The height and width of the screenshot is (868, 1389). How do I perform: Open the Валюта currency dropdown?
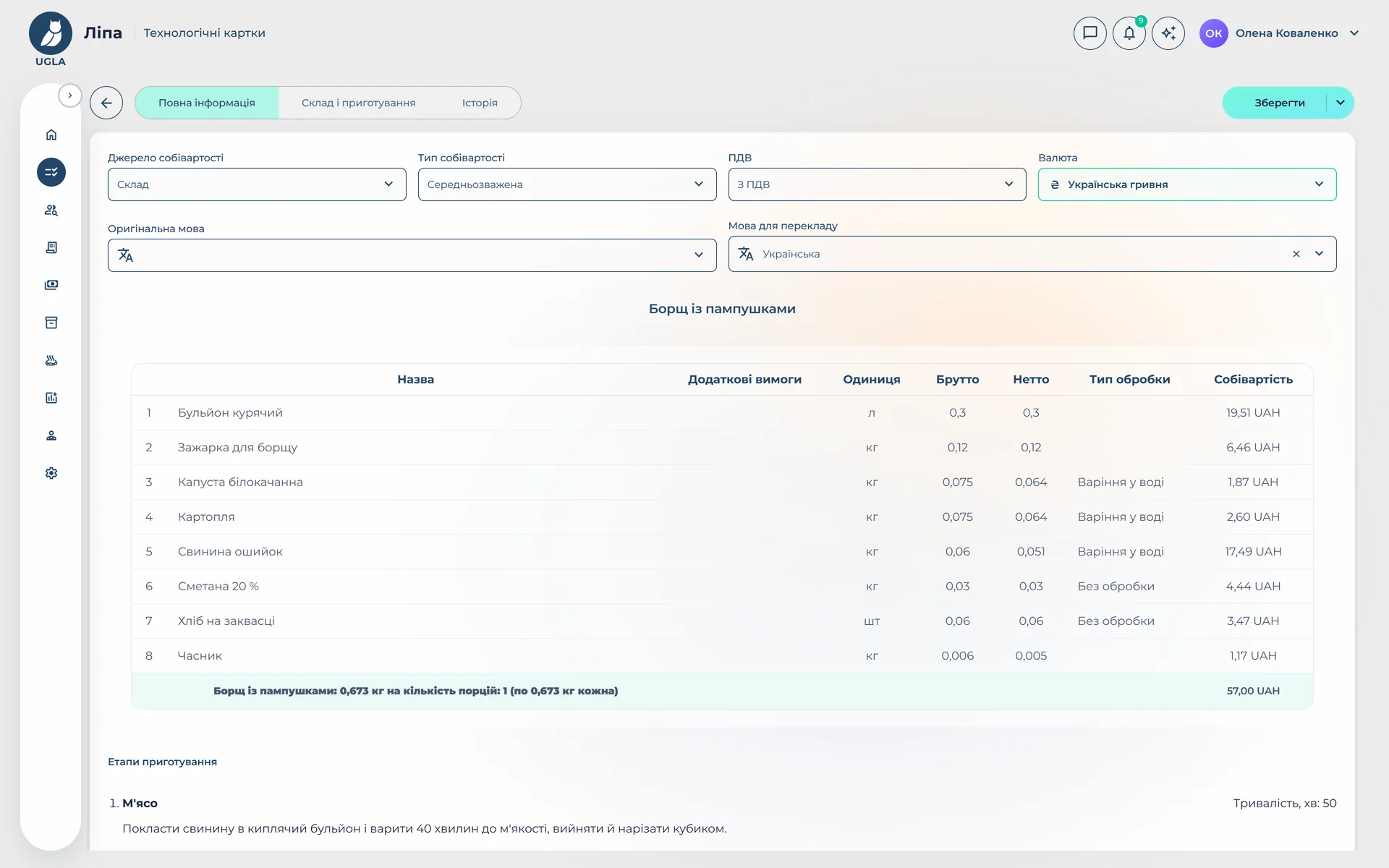[1187, 184]
